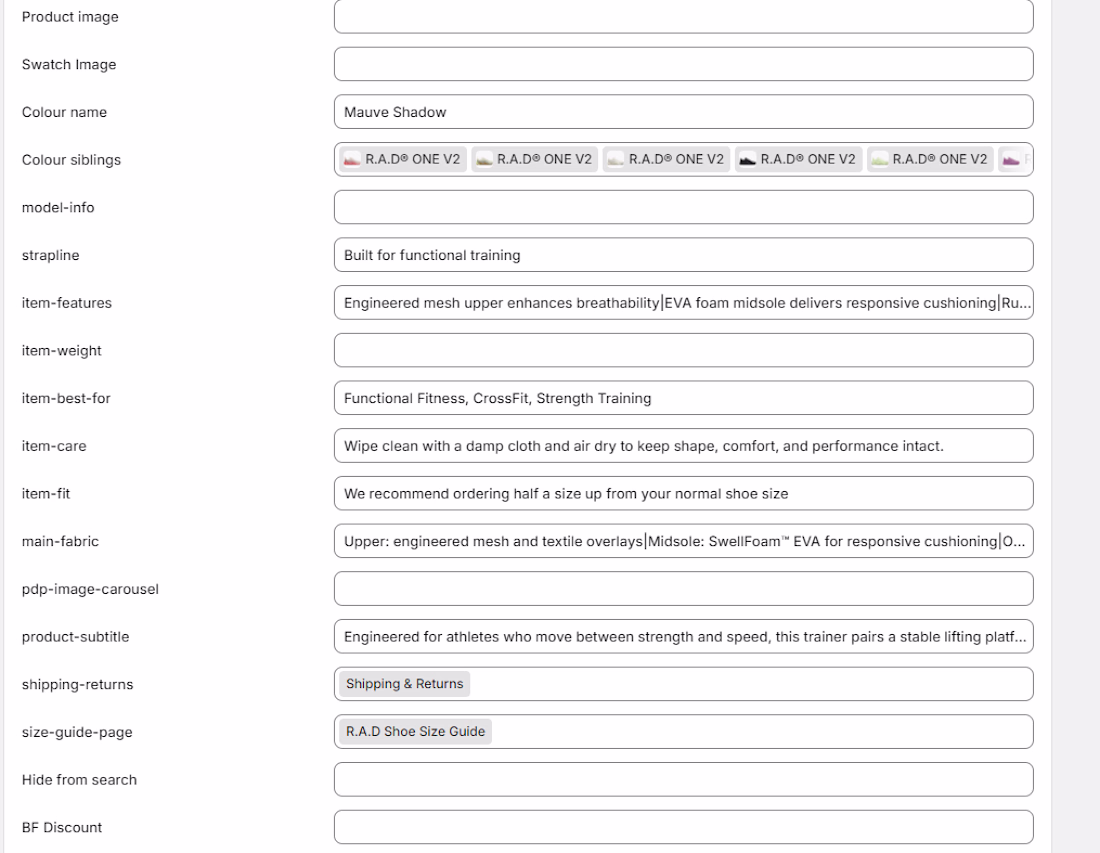The image size is (1100, 853).
Task: Click the 'main-fabric' label
Action: [x=60, y=542]
